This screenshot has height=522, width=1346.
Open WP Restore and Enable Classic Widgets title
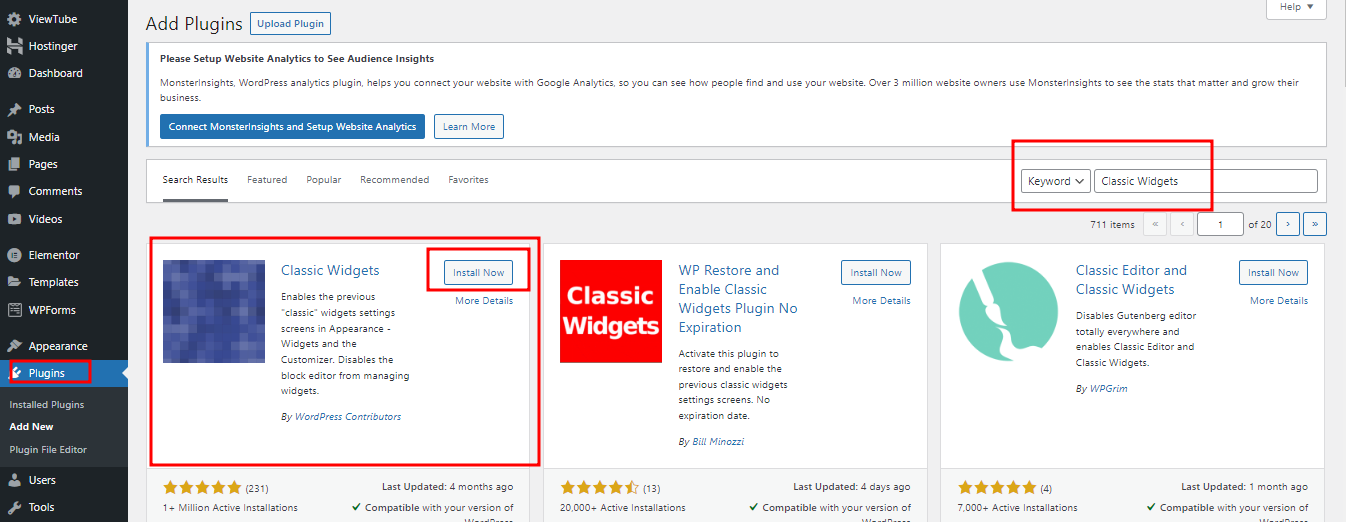pos(738,298)
